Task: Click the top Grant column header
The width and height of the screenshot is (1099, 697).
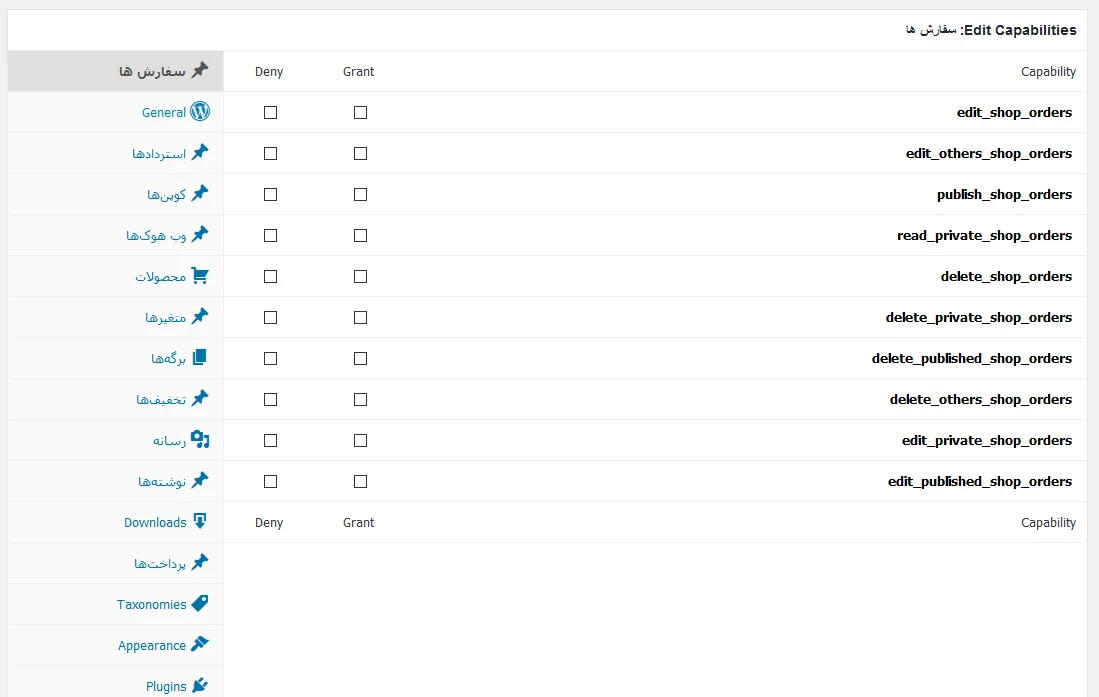Action: click(358, 72)
